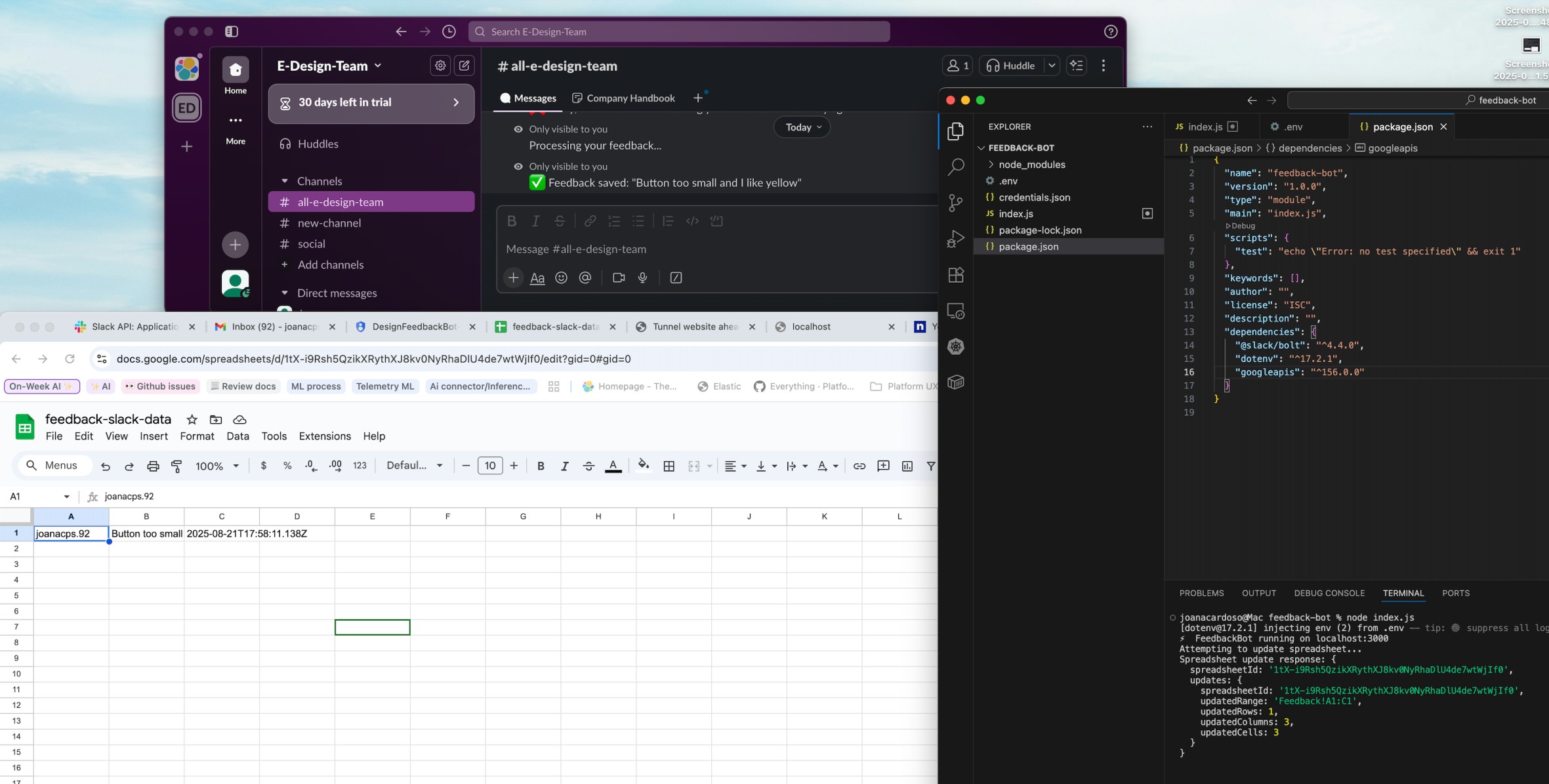Click Slack link formatting icon
Screen dimensions: 1549x784
point(590,221)
